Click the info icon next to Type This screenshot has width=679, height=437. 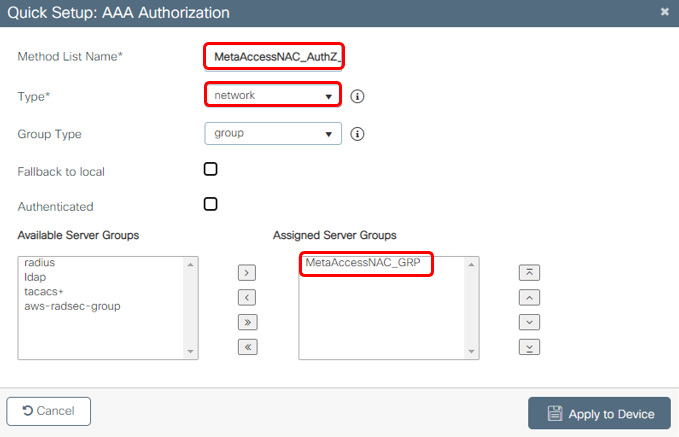point(357,96)
